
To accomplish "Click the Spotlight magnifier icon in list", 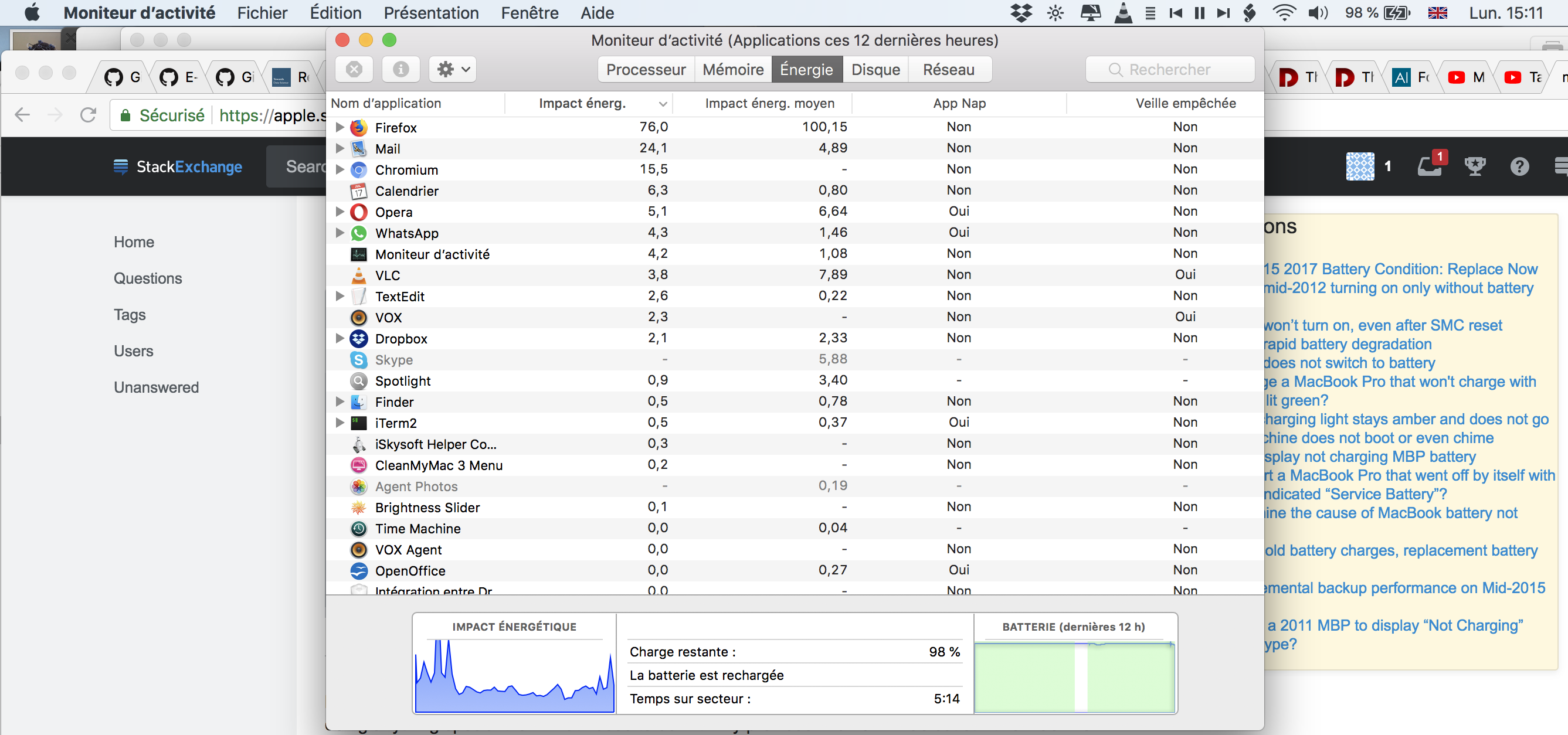I will [x=358, y=381].
